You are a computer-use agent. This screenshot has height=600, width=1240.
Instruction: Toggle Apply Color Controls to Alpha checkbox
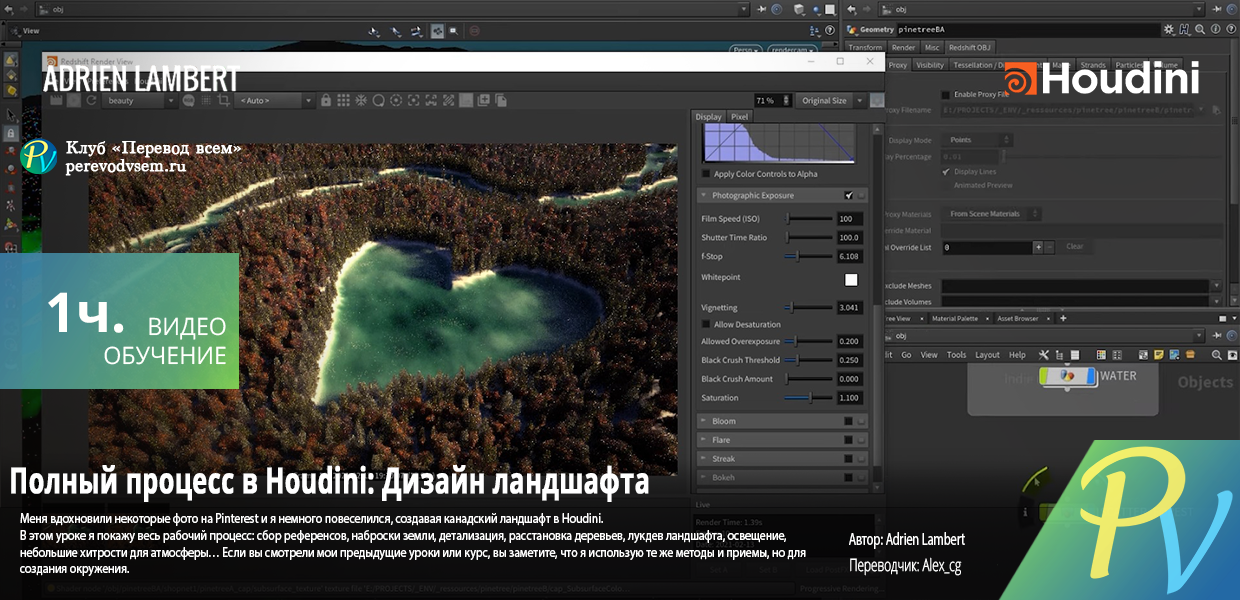click(x=706, y=174)
